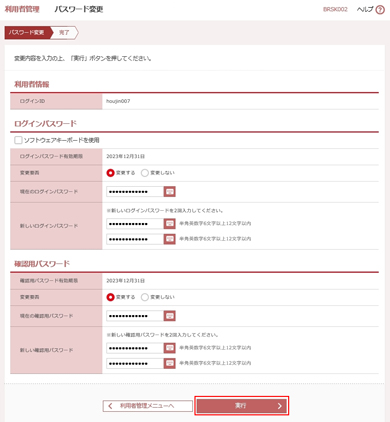Go back via 利用者管理メニューへ button

pos(148,406)
